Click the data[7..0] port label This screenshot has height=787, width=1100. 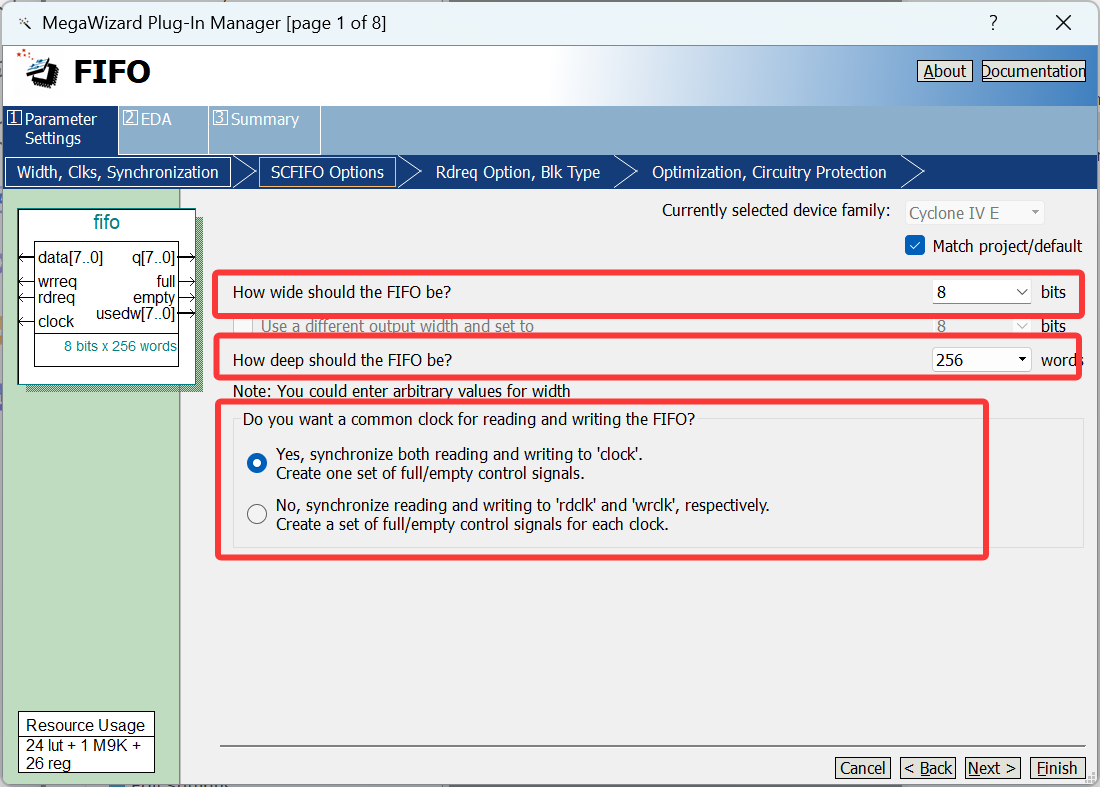pyautogui.click(x=70, y=257)
